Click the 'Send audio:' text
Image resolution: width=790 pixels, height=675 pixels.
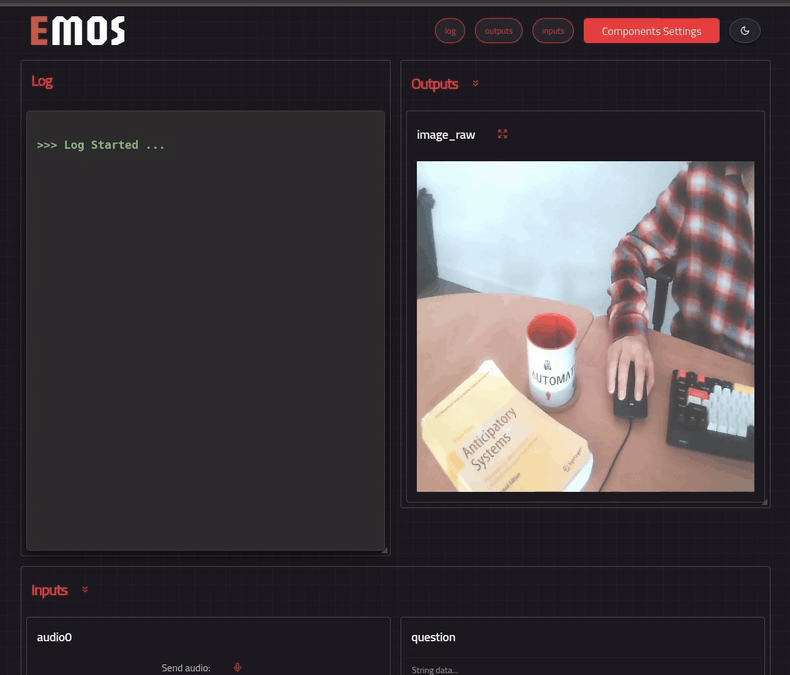[x=186, y=668]
